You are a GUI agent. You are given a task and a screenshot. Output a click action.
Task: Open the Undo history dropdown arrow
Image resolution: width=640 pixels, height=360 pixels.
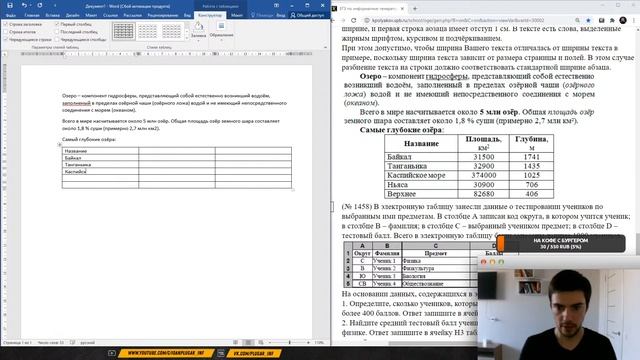pyautogui.click(x=30, y=6)
